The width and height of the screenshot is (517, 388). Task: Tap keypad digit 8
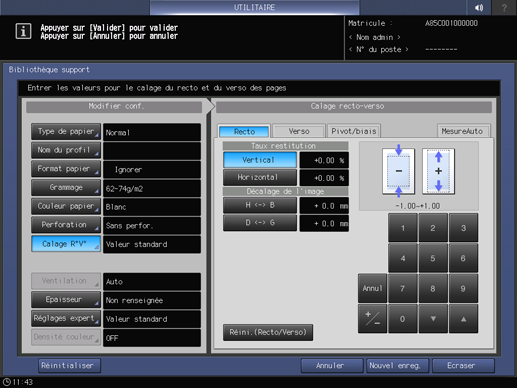point(433,288)
